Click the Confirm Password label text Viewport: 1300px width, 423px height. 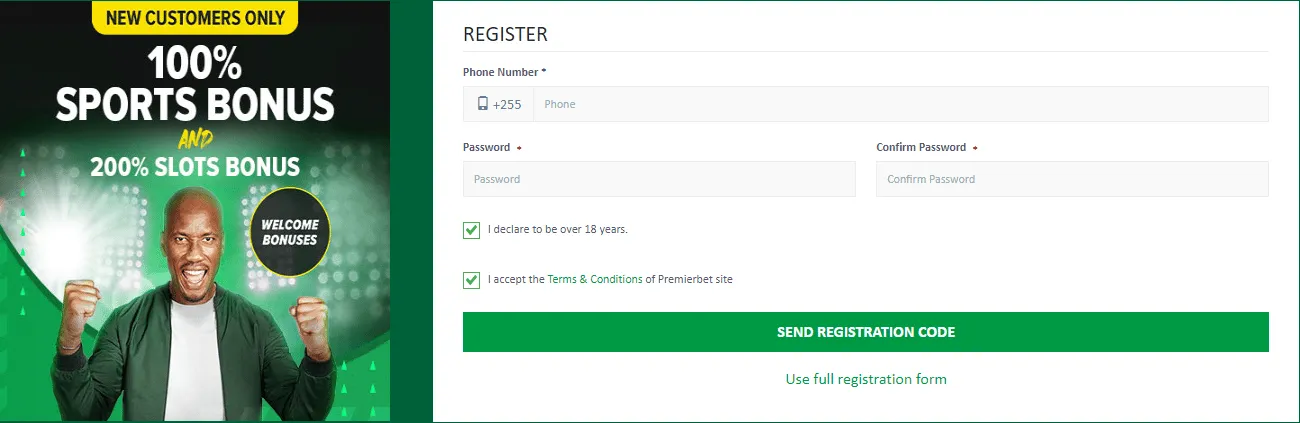point(921,147)
